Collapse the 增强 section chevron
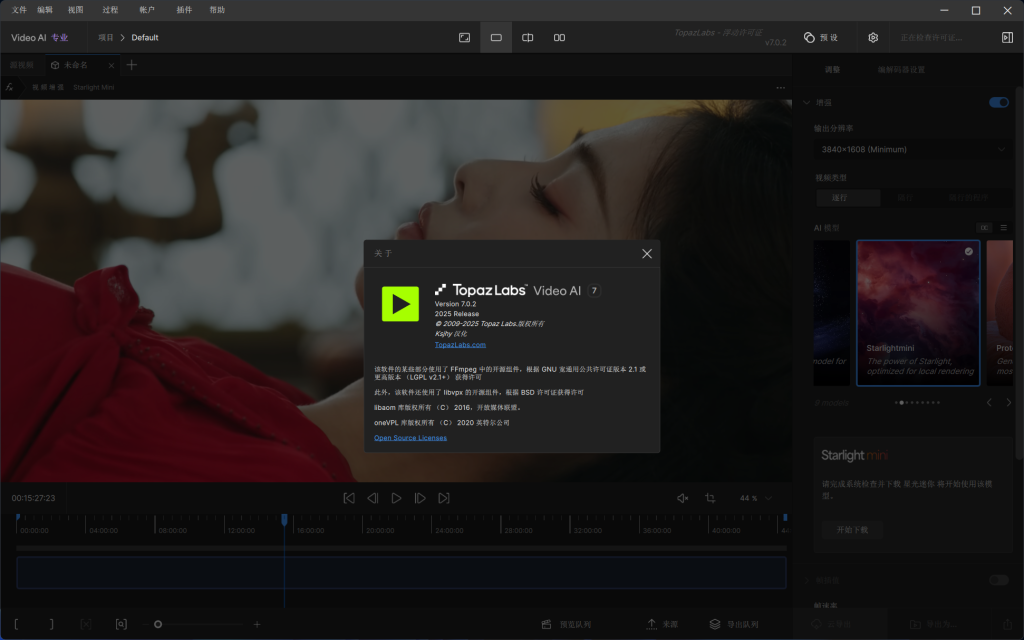Image resolution: width=1024 pixels, height=640 pixels. (x=806, y=102)
